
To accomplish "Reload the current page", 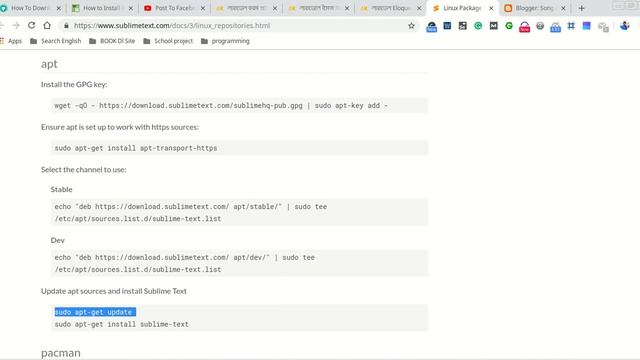I will (x=31, y=25).
